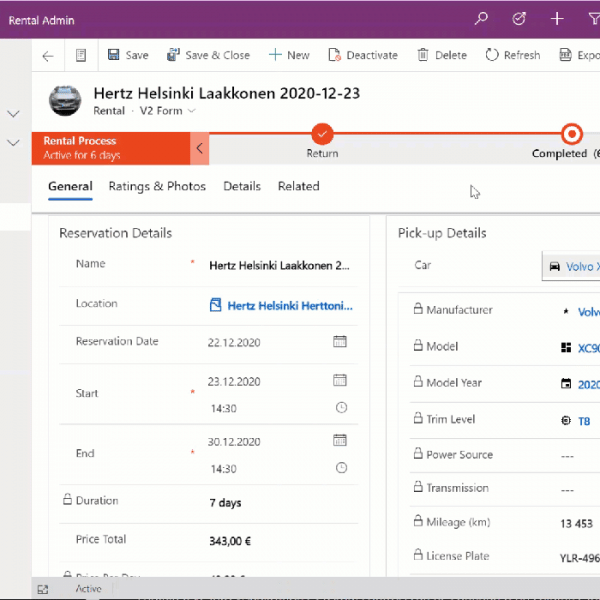Open the 2020 model year link

tap(589, 385)
